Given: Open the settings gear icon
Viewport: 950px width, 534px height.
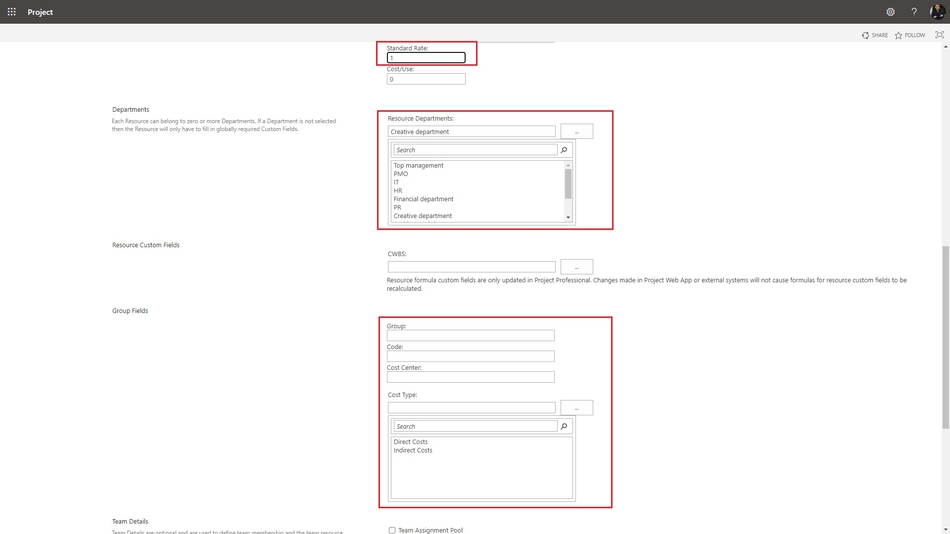Looking at the screenshot, I should click(890, 12).
